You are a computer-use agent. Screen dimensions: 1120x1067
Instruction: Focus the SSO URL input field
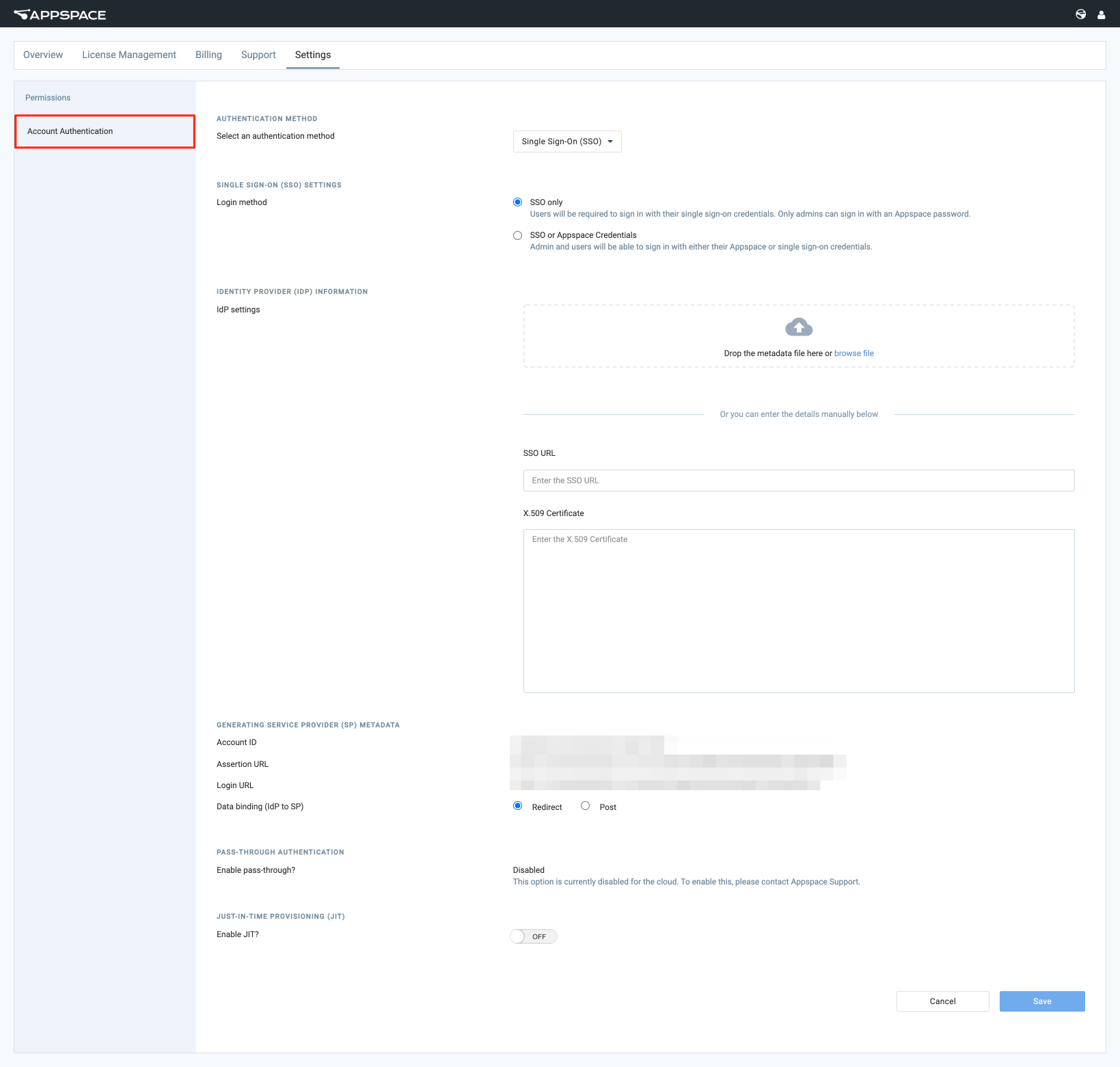(799, 481)
